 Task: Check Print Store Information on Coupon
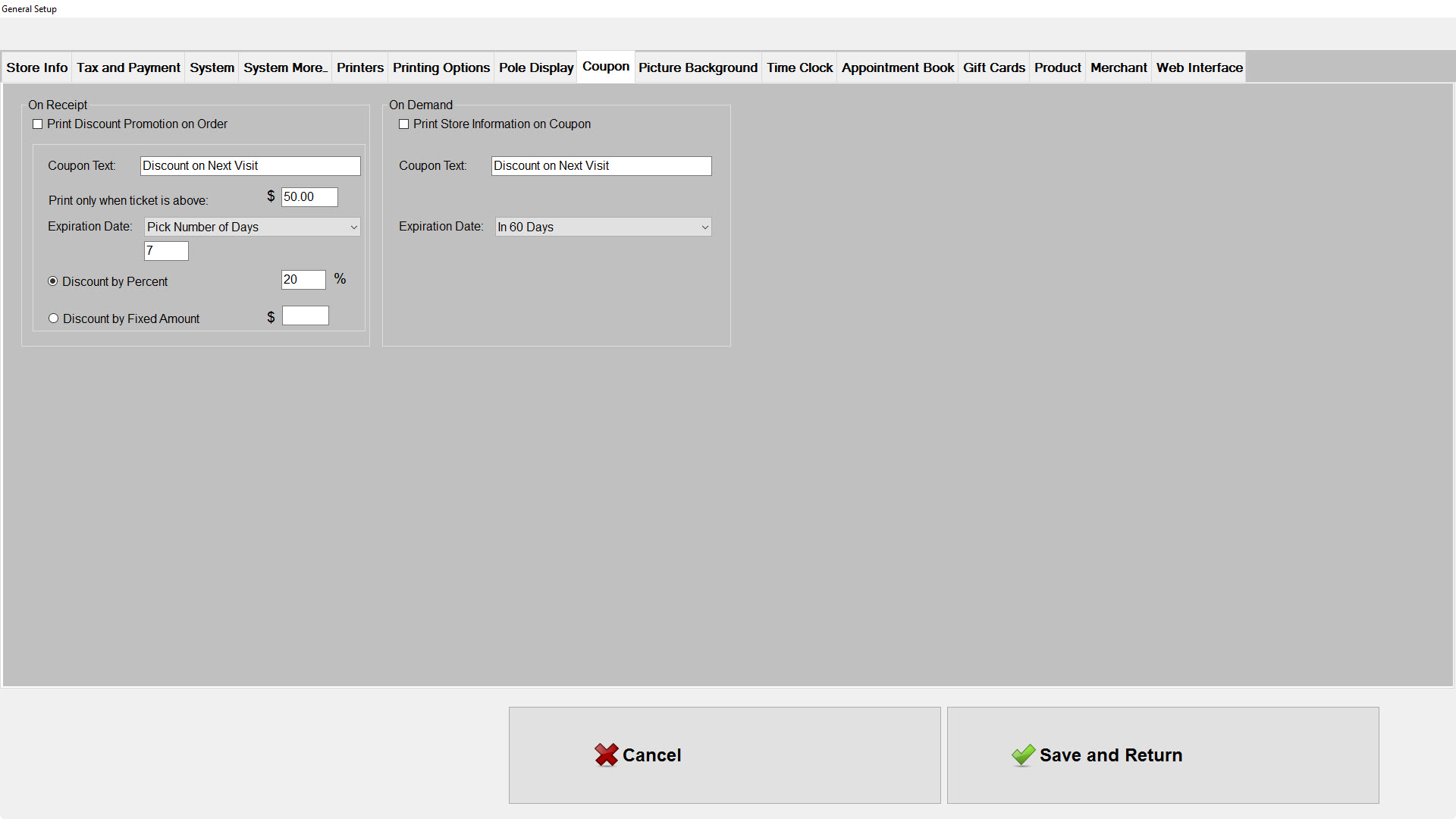pyautogui.click(x=404, y=124)
